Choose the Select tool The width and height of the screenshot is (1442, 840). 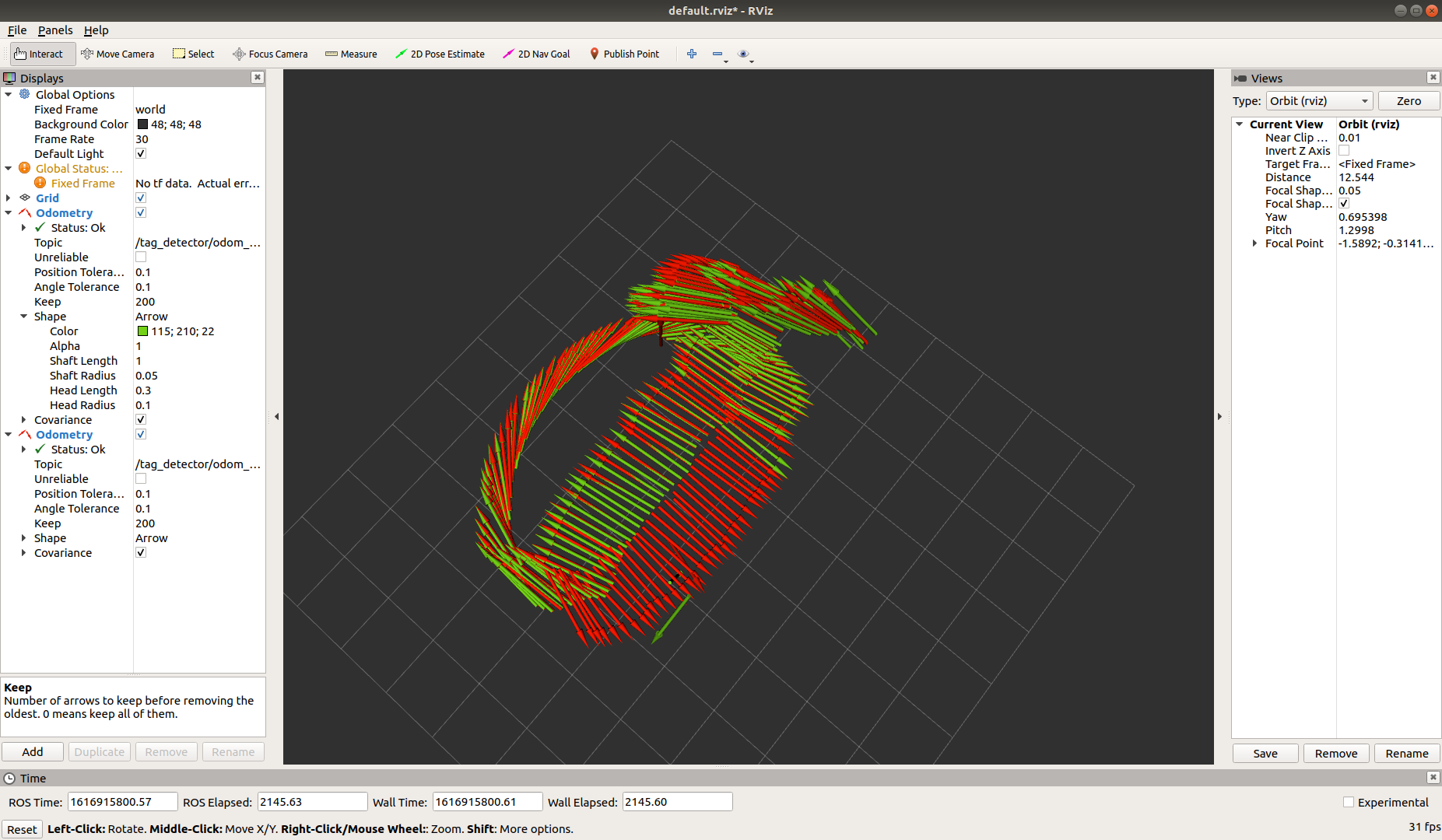(x=194, y=54)
